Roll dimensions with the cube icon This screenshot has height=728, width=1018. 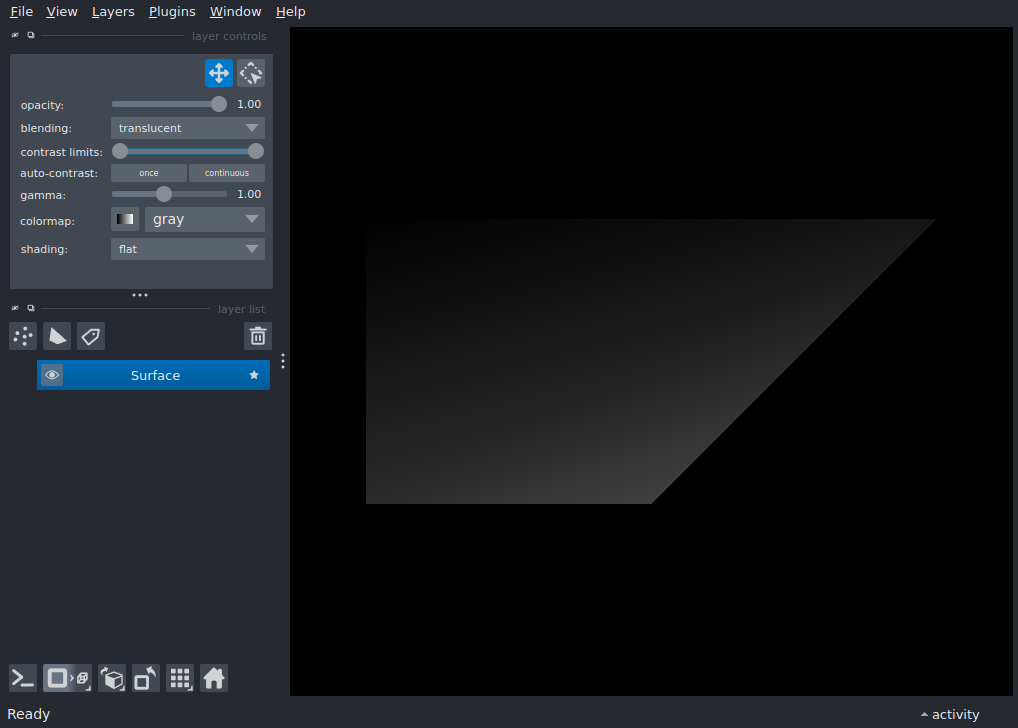point(112,678)
